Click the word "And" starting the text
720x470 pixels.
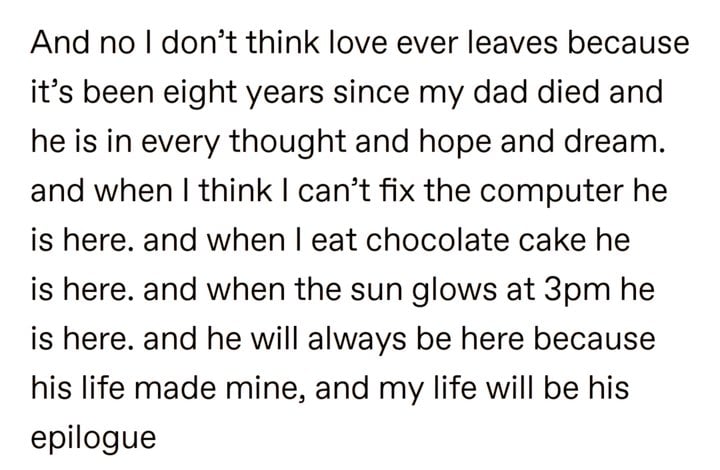[x=60, y=43]
